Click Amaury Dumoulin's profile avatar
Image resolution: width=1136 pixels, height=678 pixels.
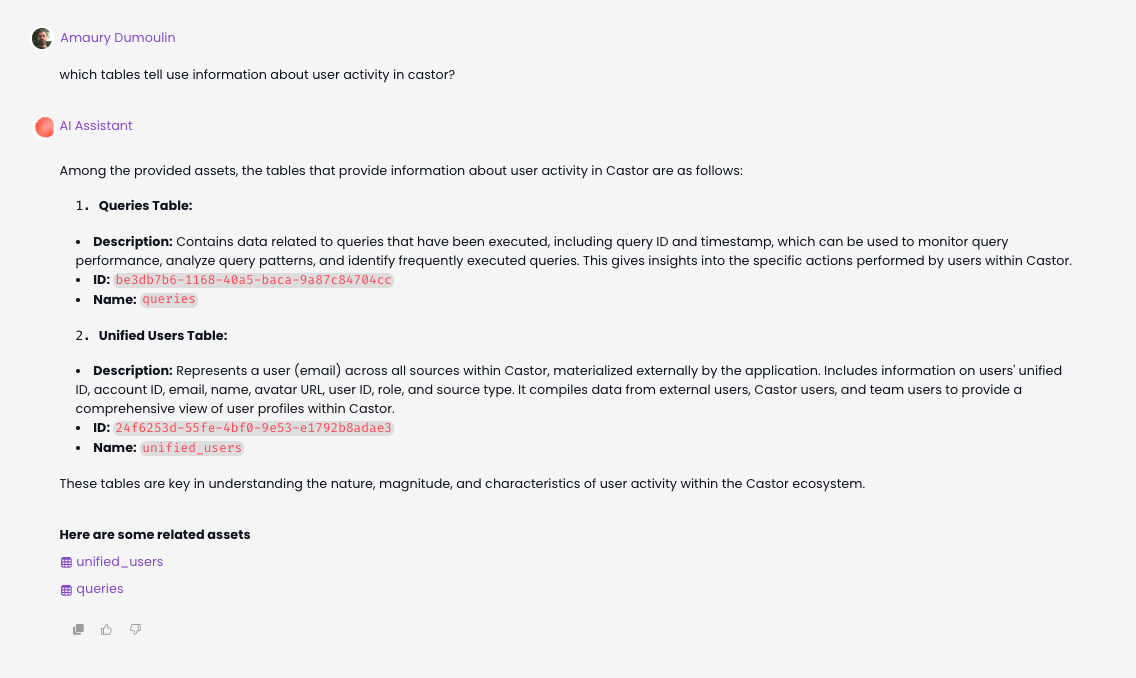[x=42, y=38]
